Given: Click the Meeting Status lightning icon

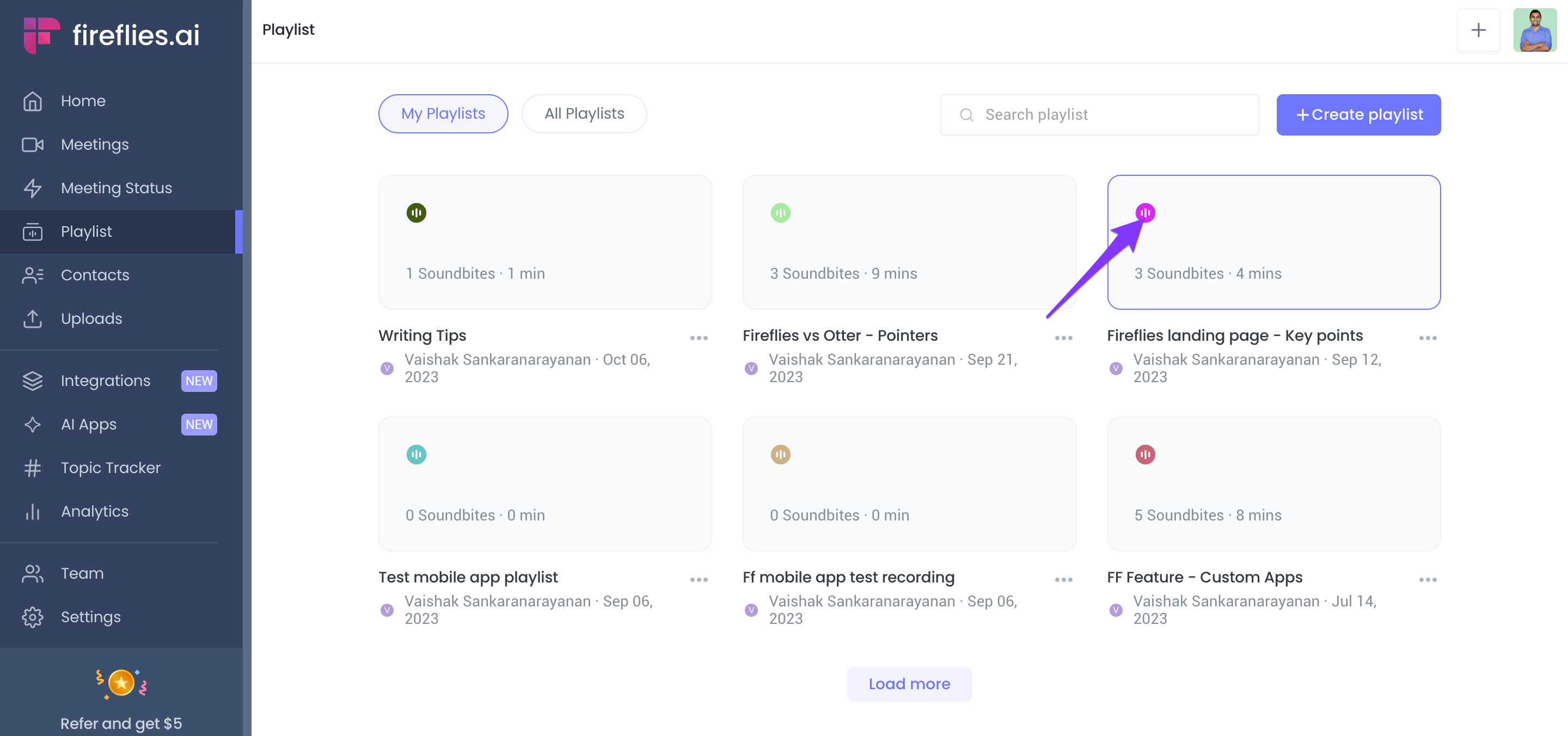Looking at the screenshot, I should [32, 188].
